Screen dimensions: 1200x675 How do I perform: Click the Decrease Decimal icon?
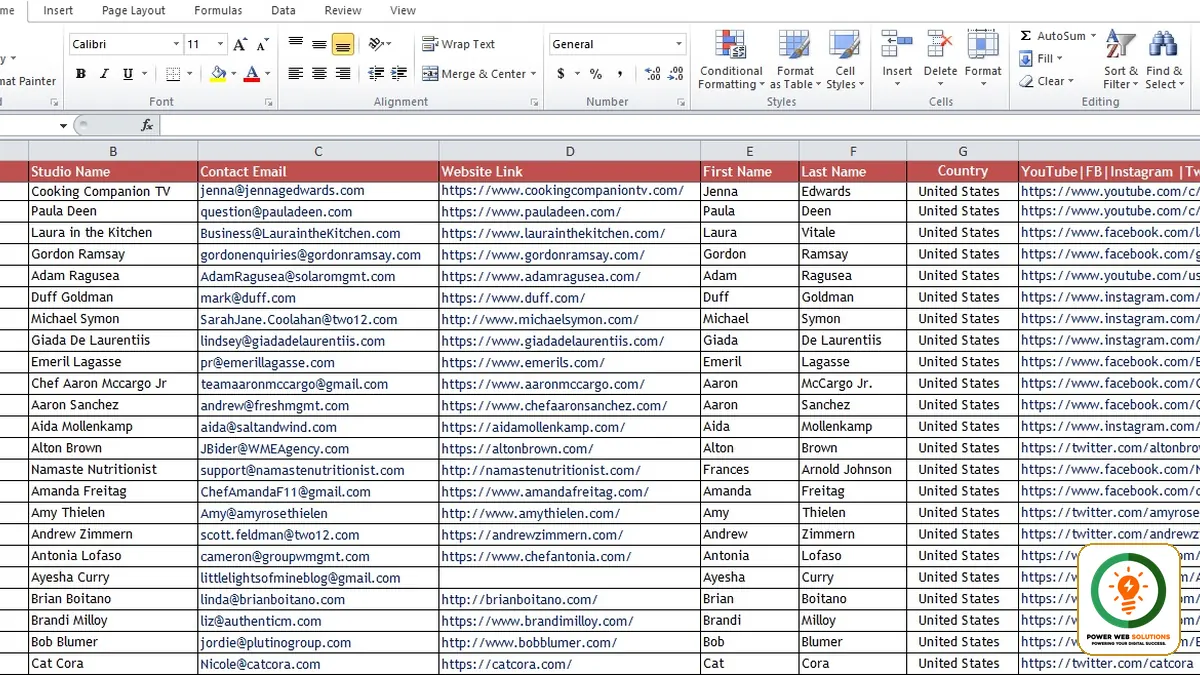tap(677, 74)
